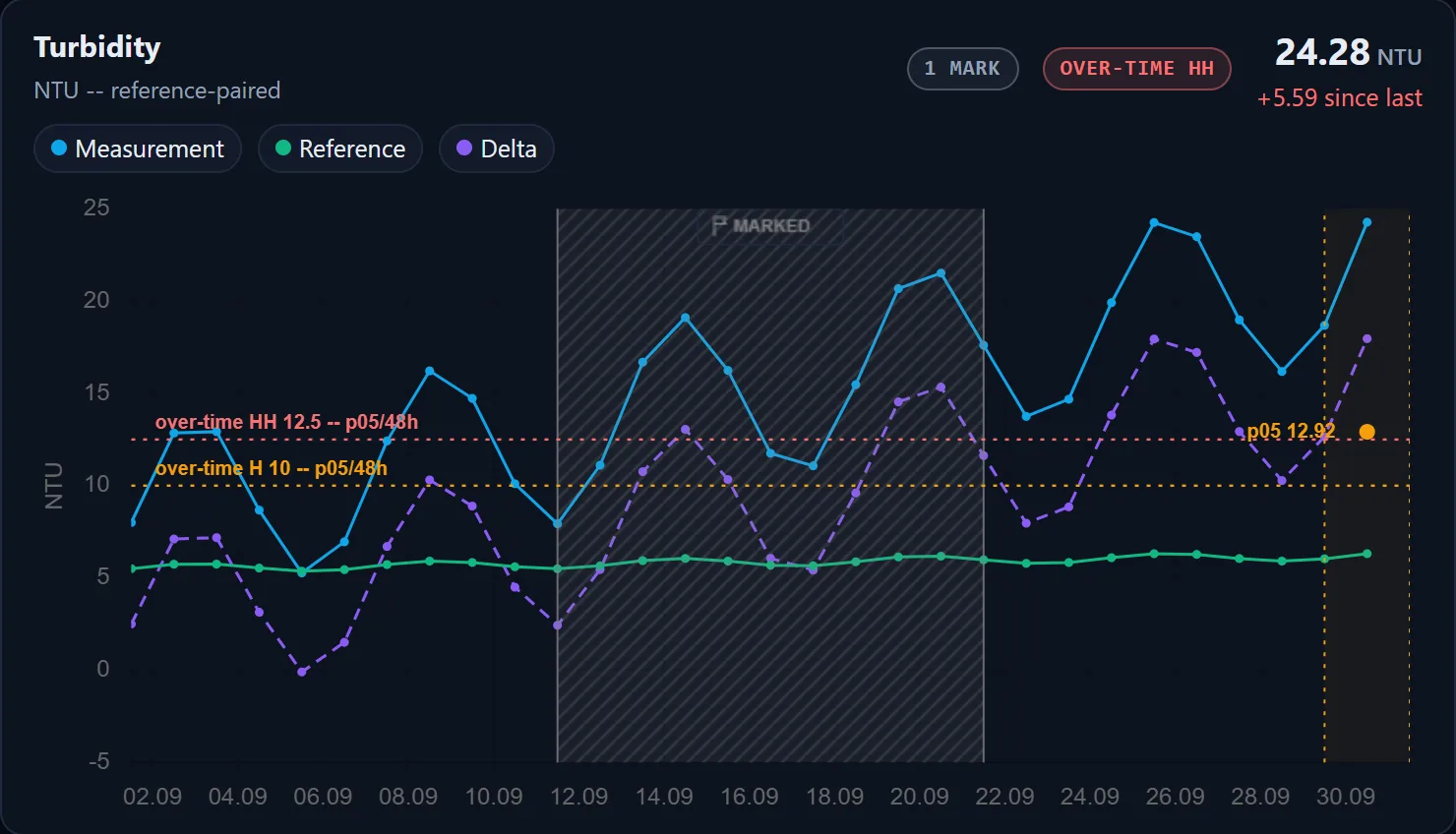Click the +5.59 since last text
1456x834 pixels.
pos(1339,98)
